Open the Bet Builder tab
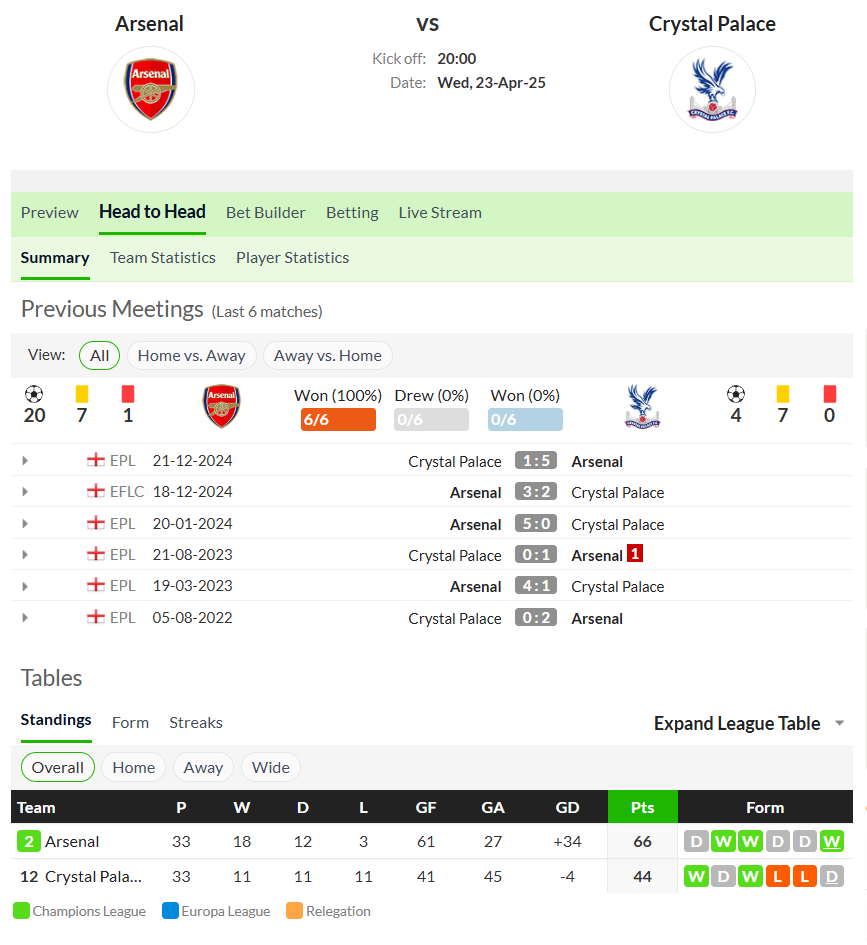Viewport: 867px width, 945px height. click(266, 213)
